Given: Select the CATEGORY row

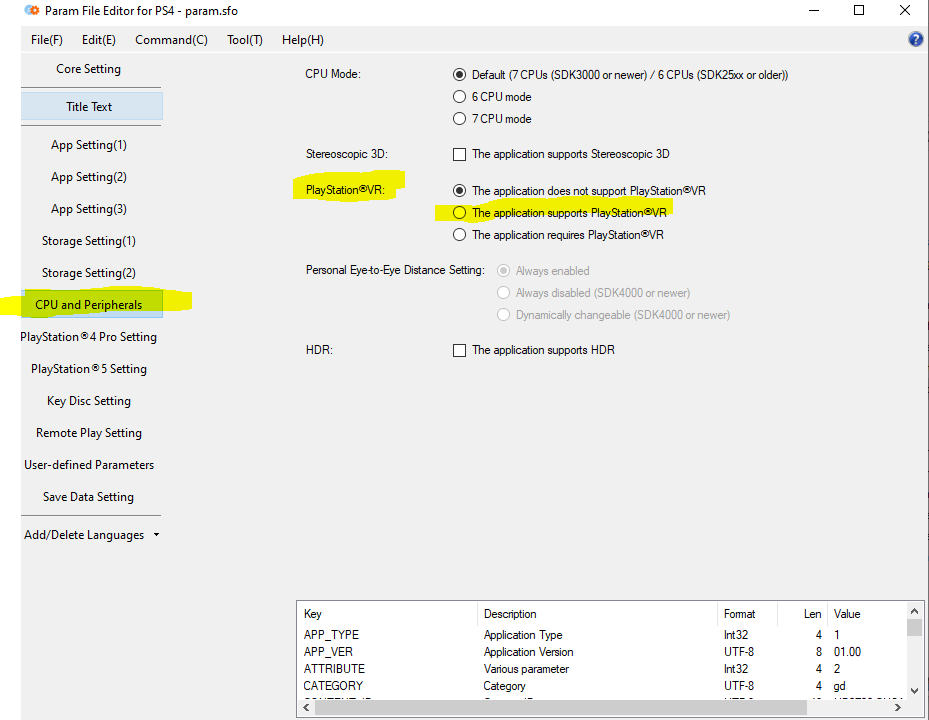Looking at the screenshot, I should point(602,686).
